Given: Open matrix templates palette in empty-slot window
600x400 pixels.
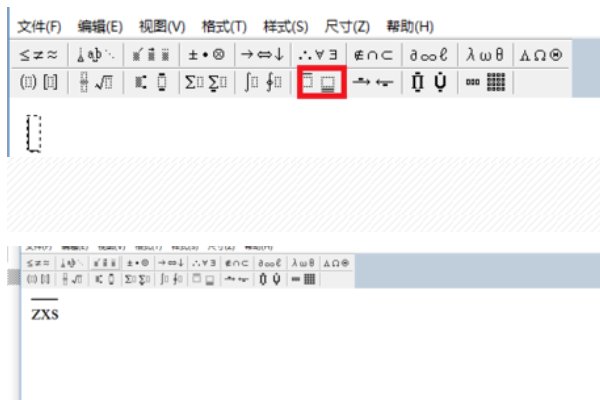Looking at the screenshot, I should pyautogui.click(x=485, y=82).
